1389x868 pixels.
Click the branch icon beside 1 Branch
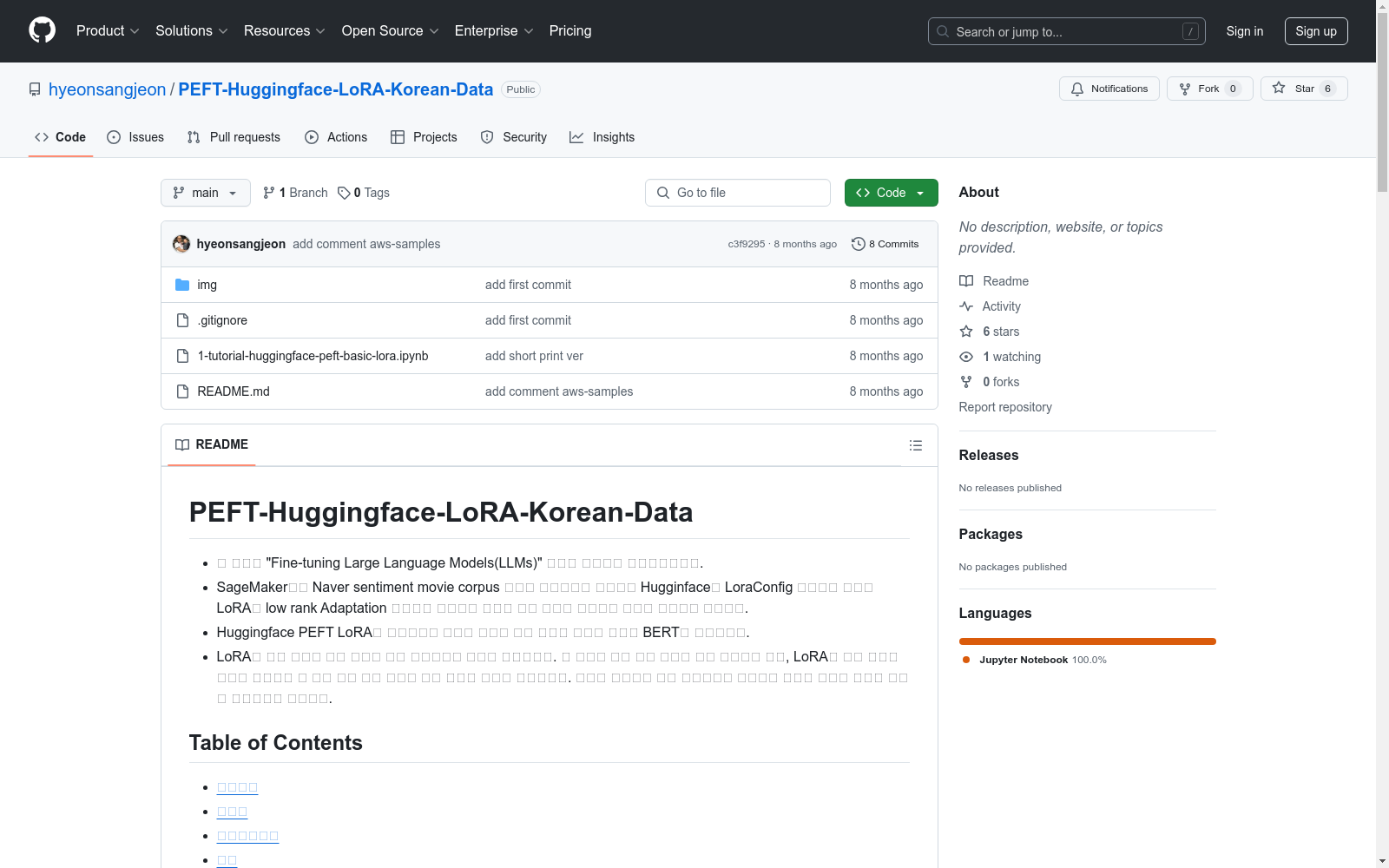pos(269,193)
